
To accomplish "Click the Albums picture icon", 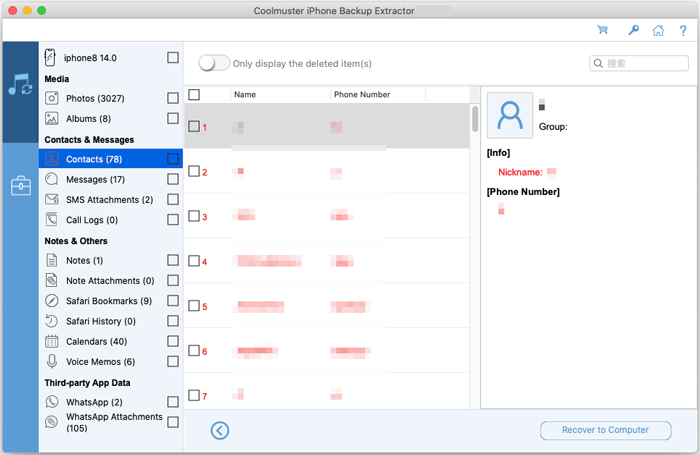I will tap(52, 118).
